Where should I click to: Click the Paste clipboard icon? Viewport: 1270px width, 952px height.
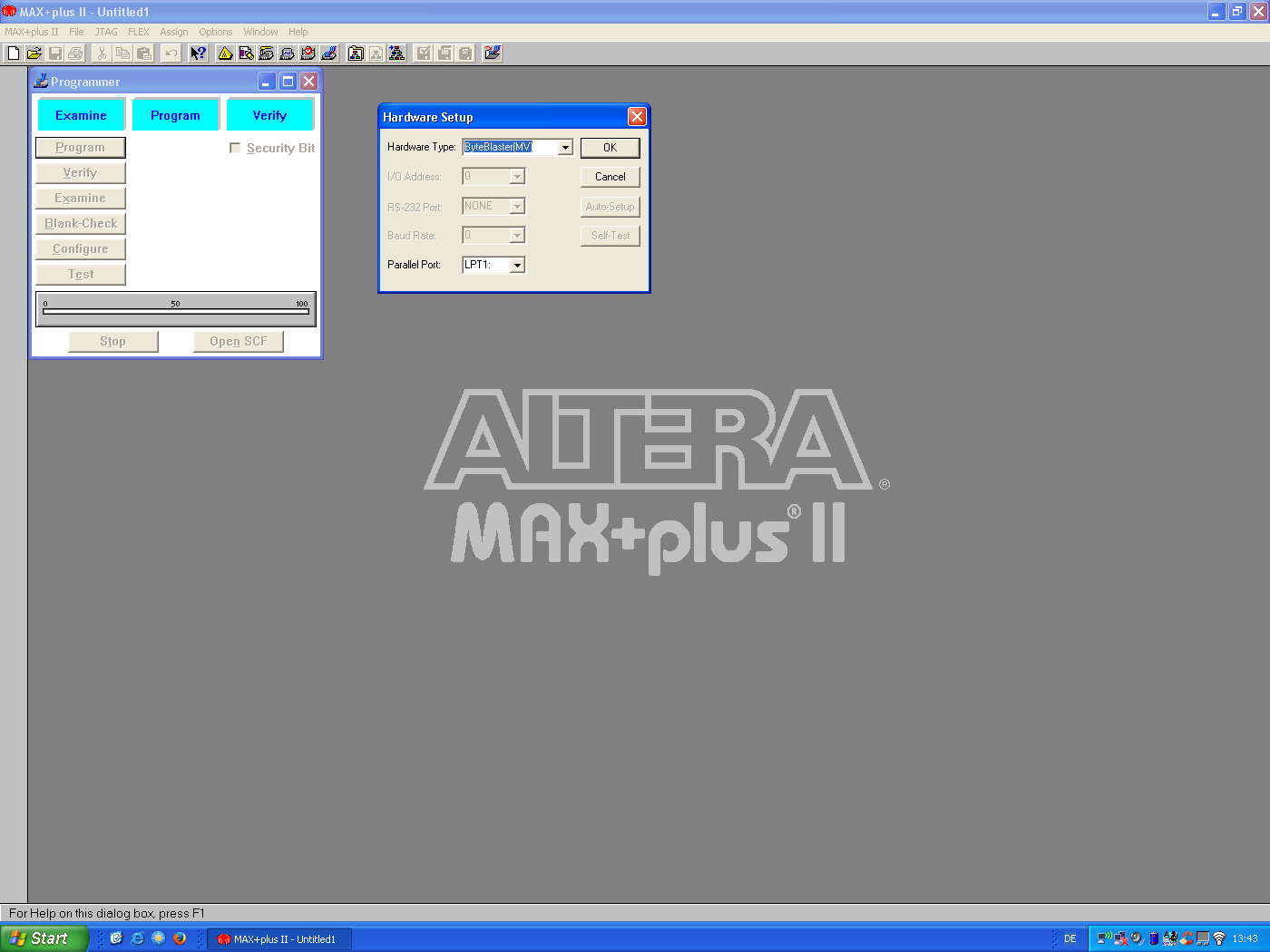point(143,53)
